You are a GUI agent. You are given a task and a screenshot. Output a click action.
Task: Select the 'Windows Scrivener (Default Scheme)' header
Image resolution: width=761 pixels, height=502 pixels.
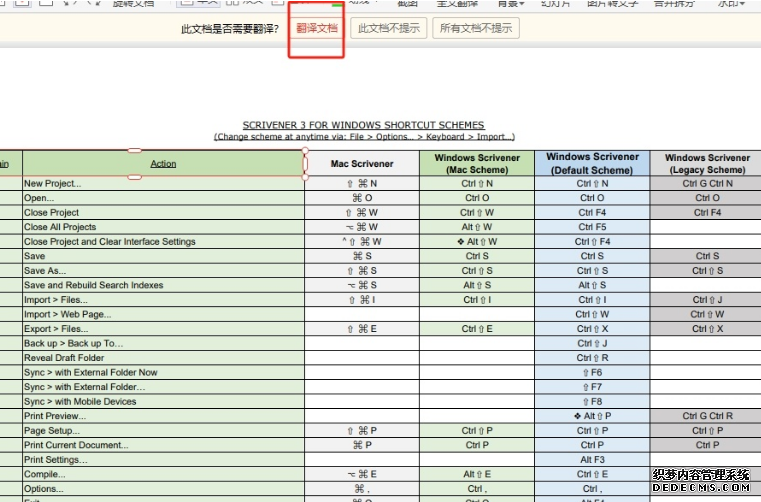(592, 164)
